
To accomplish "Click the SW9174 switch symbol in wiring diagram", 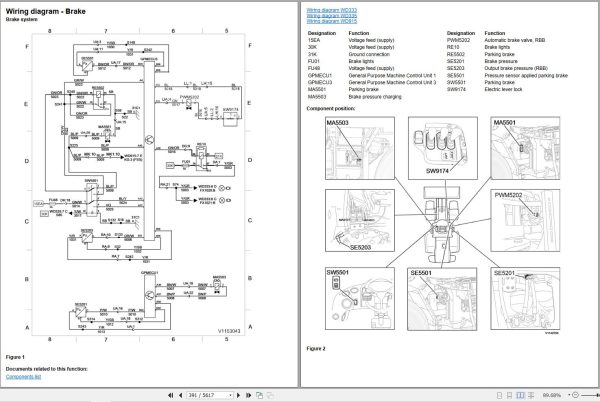I will 231,119.
